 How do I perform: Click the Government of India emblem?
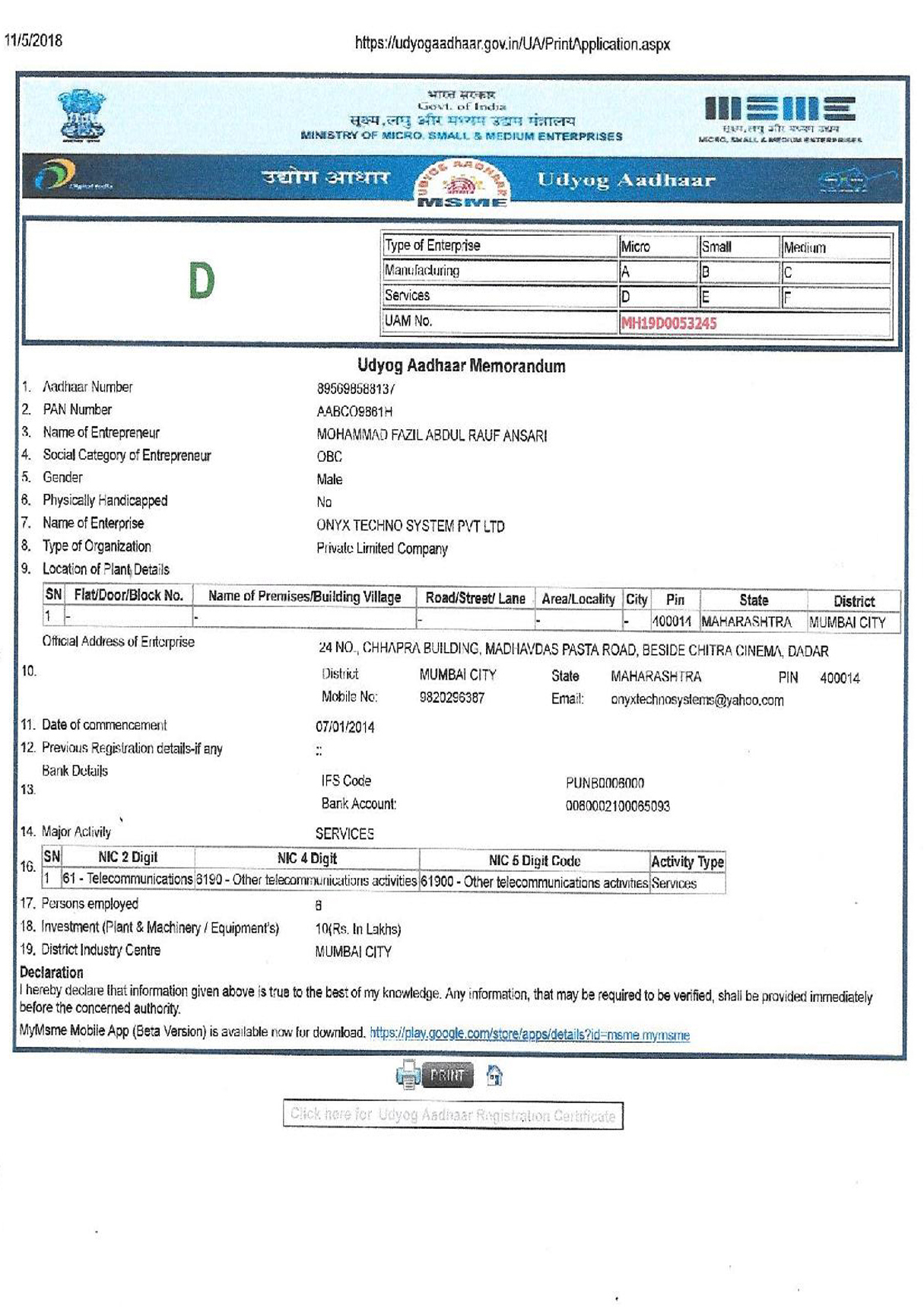pos(82,116)
